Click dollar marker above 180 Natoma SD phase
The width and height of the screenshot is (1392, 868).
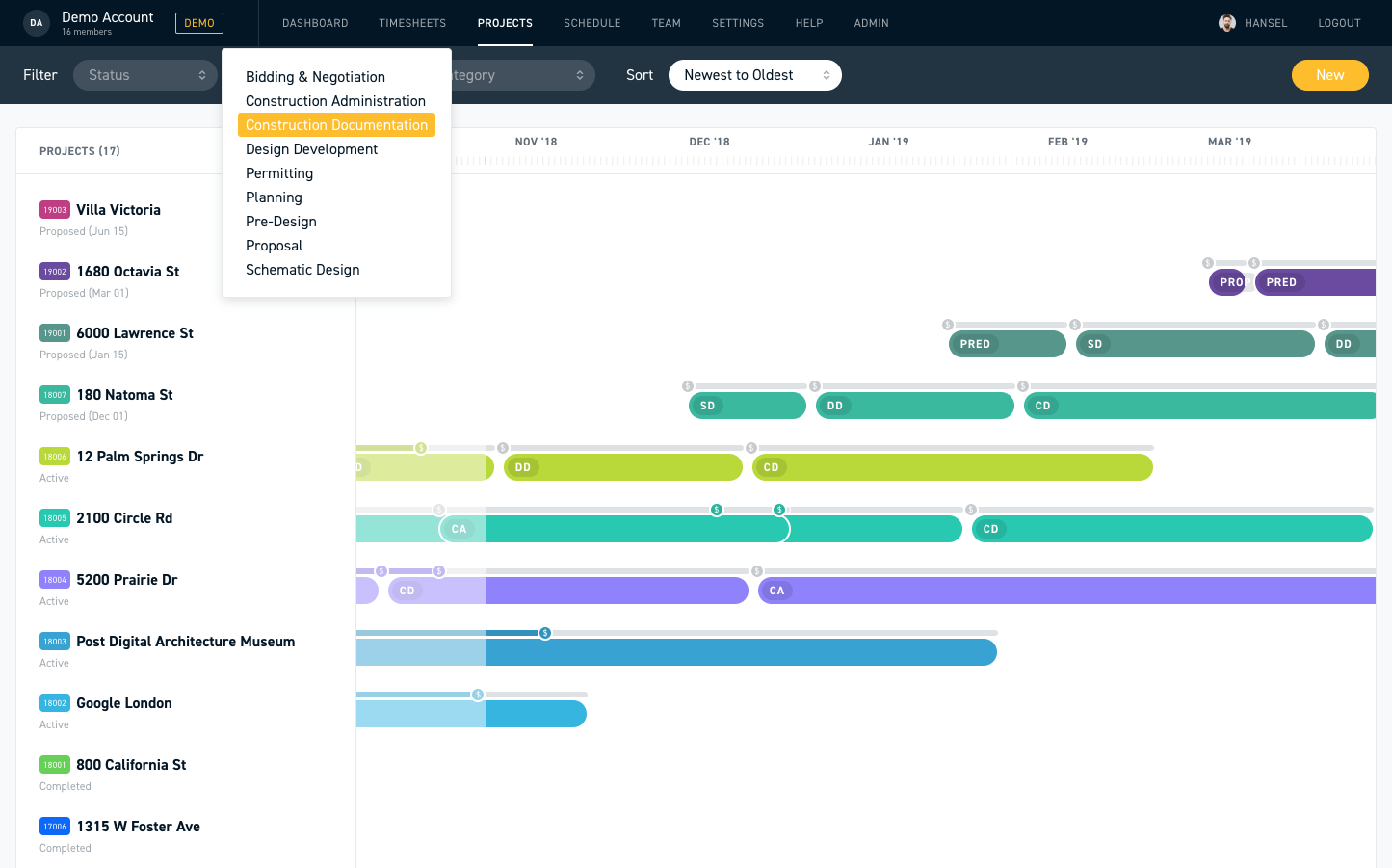[688, 386]
